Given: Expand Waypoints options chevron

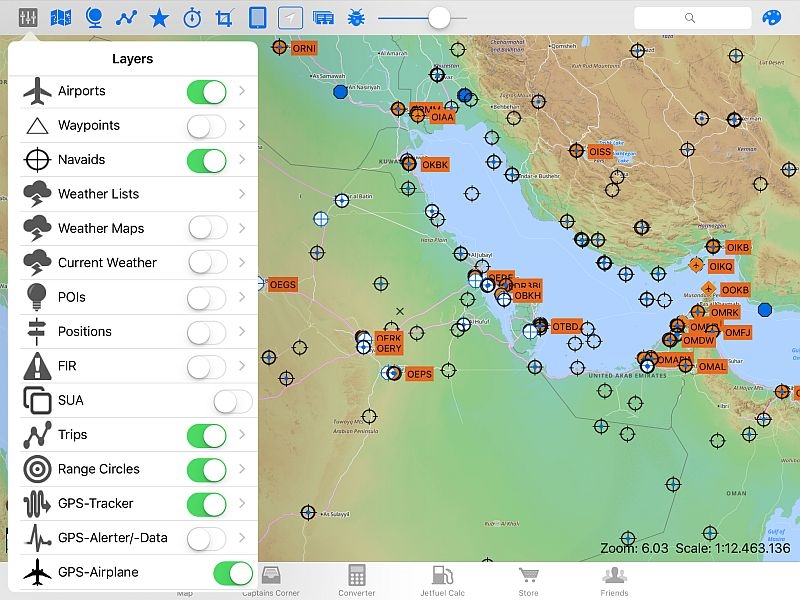Looking at the screenshot, I should click(x=242, y=125).
